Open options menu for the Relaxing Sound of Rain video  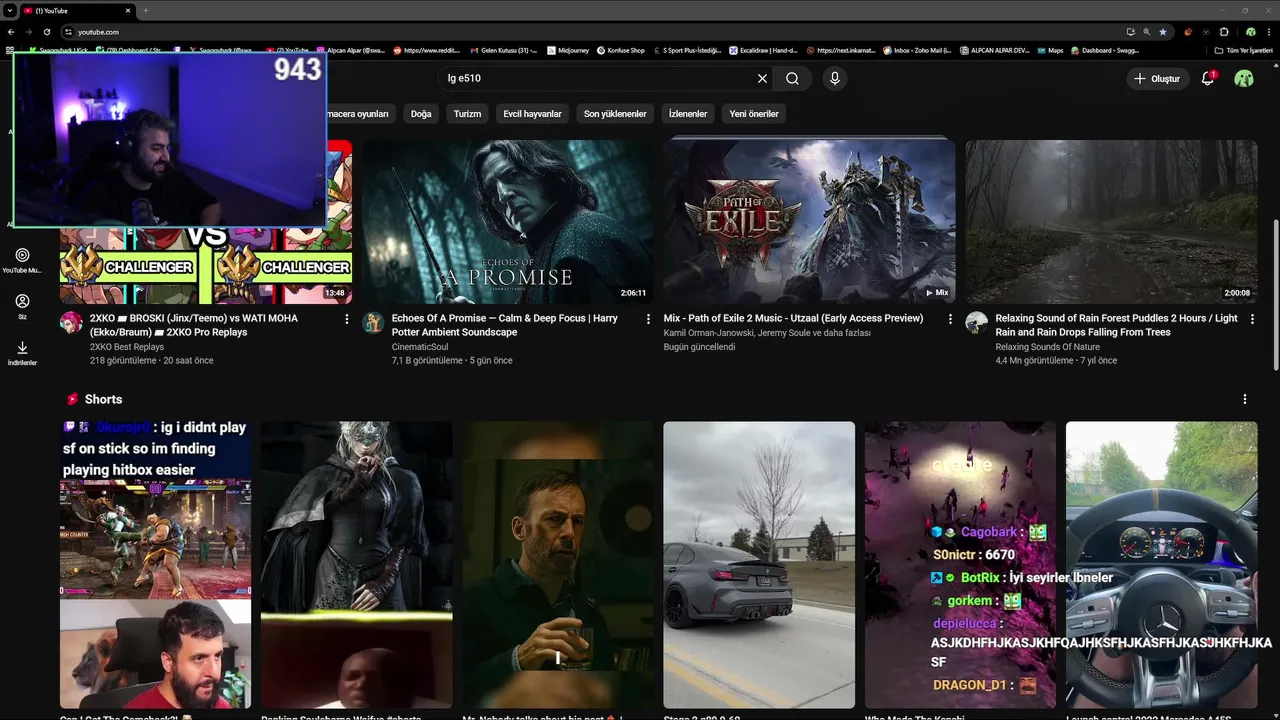click(x=1252, y=319)
